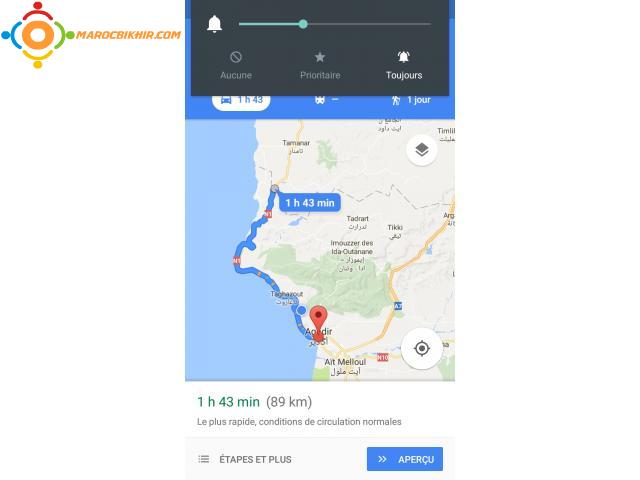The image size is (640, 480).
Task: Adjust the notification volume slider handle
Action: [303, 24]
